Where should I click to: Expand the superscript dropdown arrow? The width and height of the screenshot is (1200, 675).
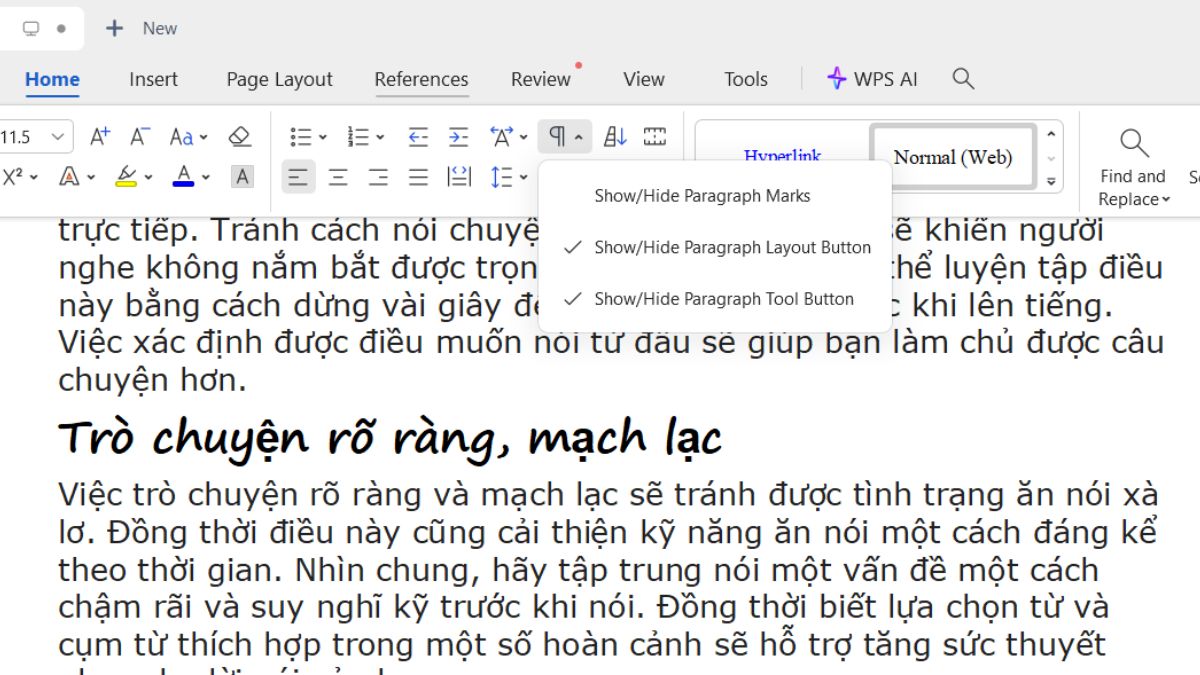(34, 178)
